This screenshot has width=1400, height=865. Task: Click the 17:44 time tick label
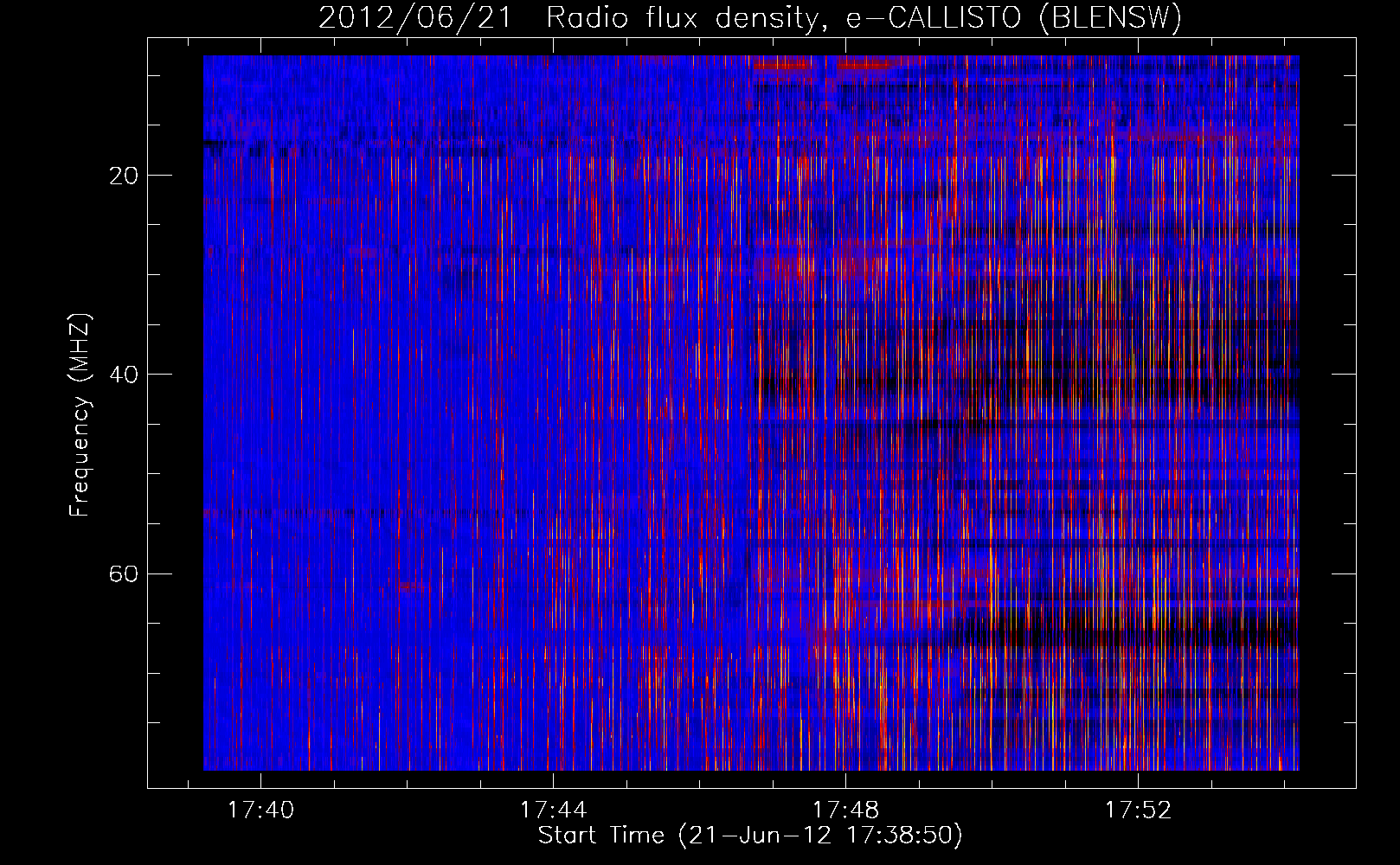(553, 810)
